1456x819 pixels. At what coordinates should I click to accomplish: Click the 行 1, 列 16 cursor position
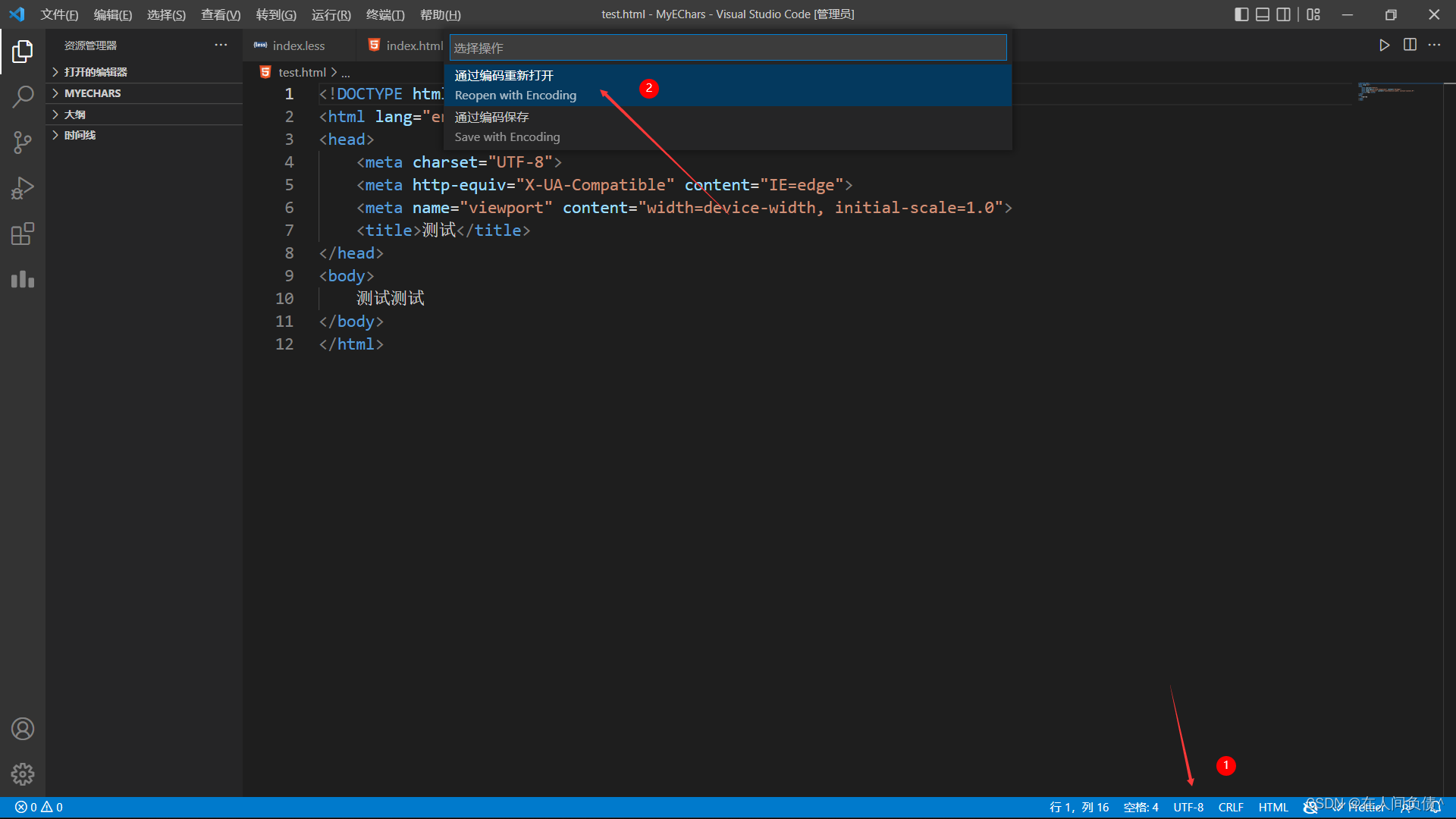1078,808
